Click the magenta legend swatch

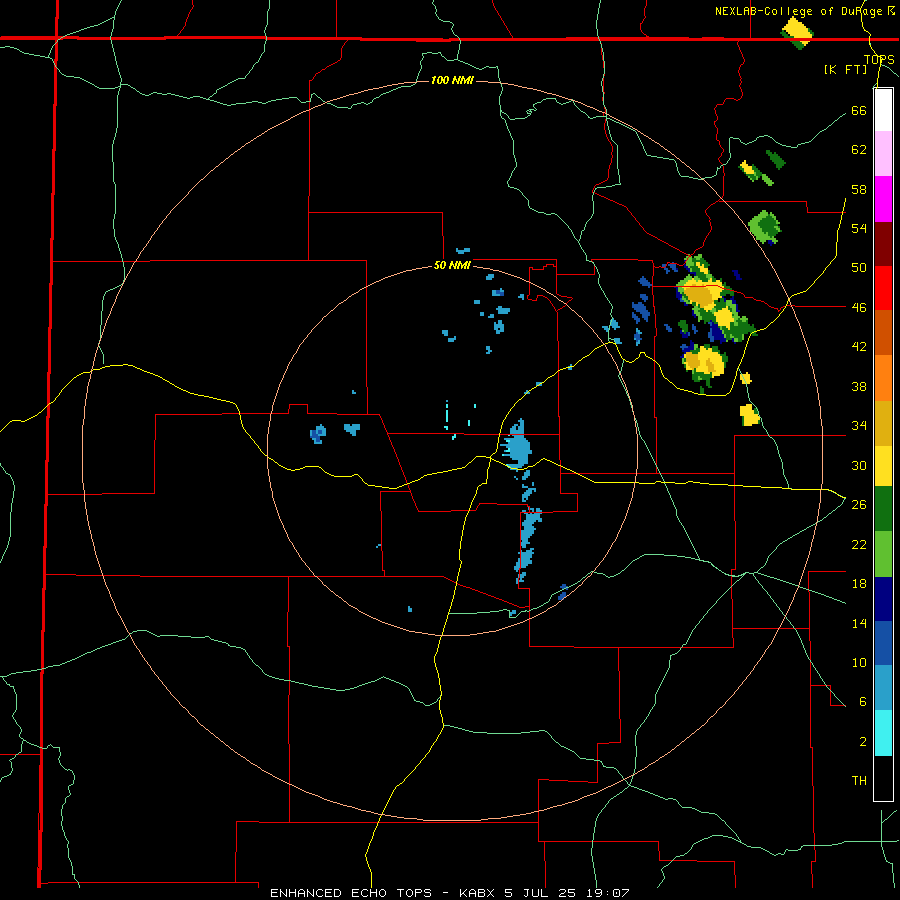(x=883, y=199)
